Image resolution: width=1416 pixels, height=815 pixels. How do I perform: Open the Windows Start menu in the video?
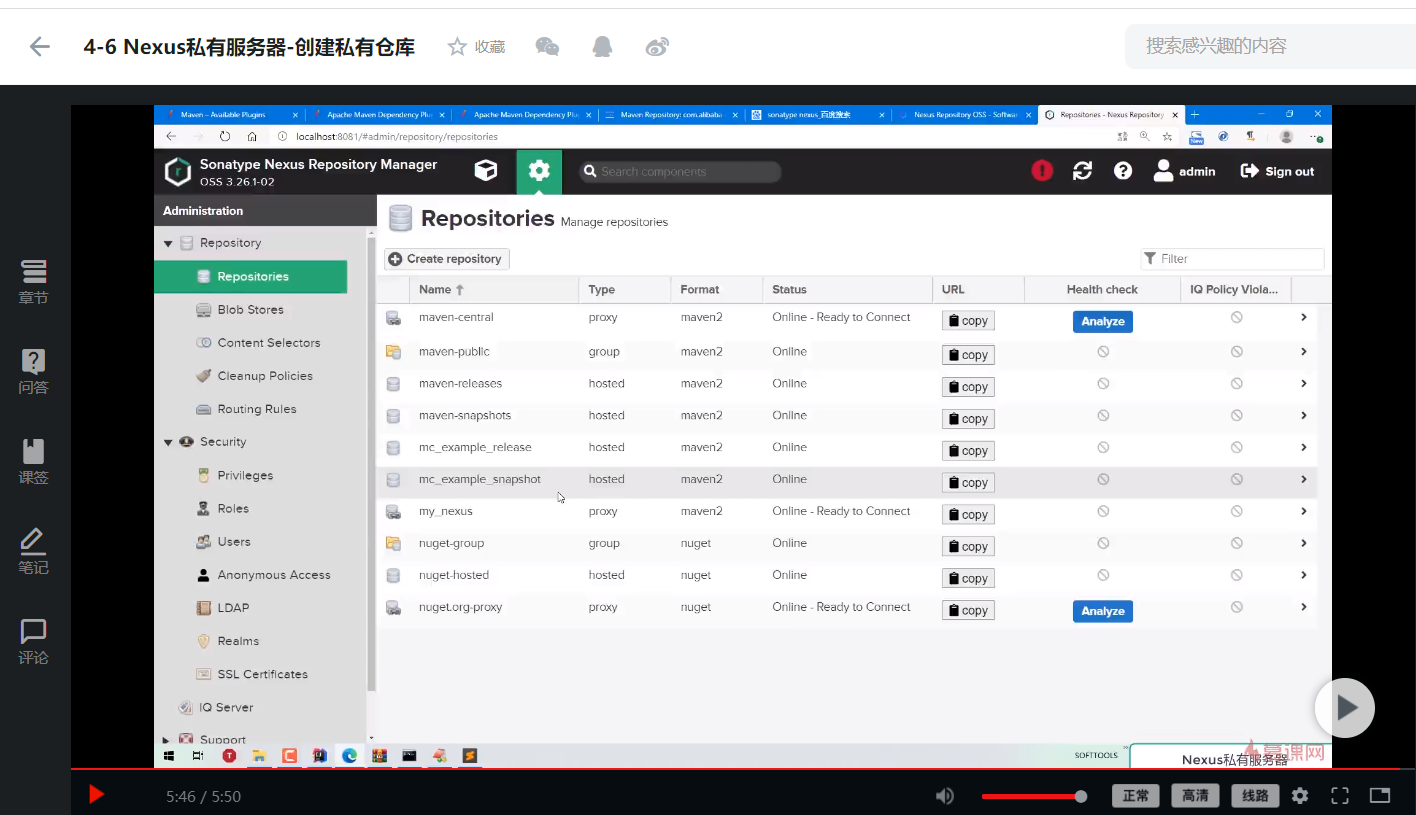tap(169, 756)
